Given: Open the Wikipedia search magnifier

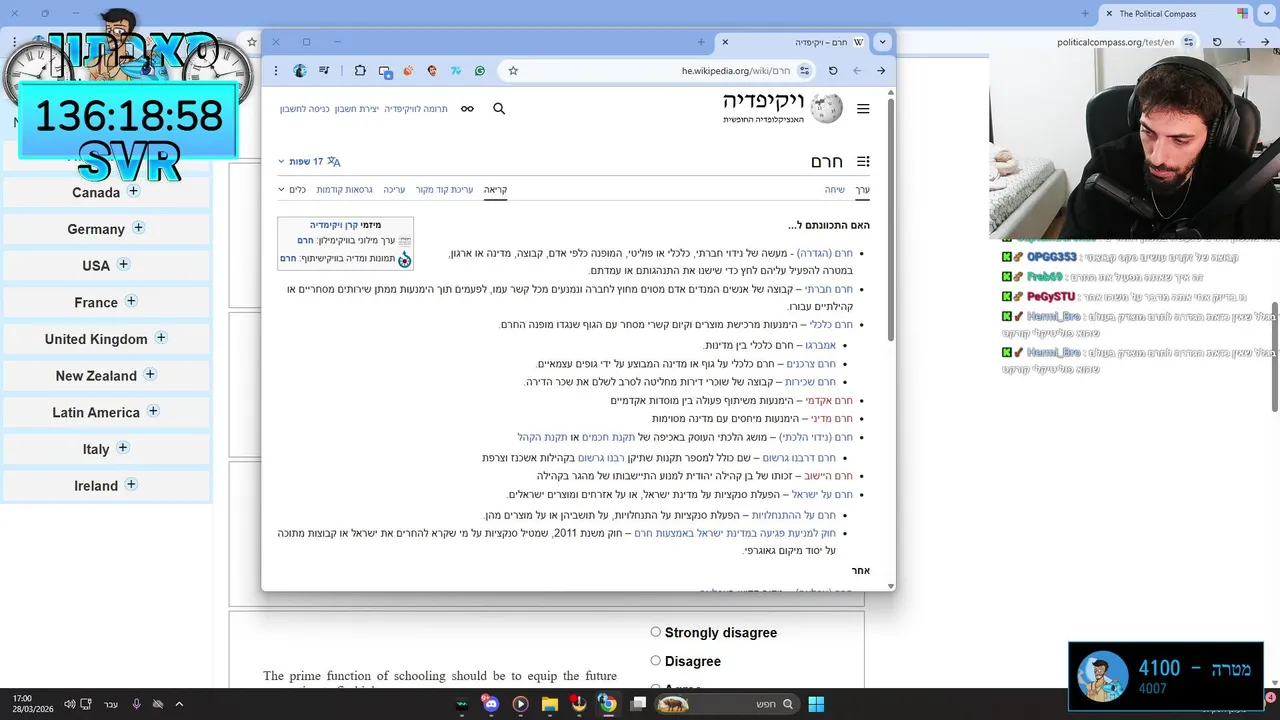Looking at the screenshot, I should 499,108.
